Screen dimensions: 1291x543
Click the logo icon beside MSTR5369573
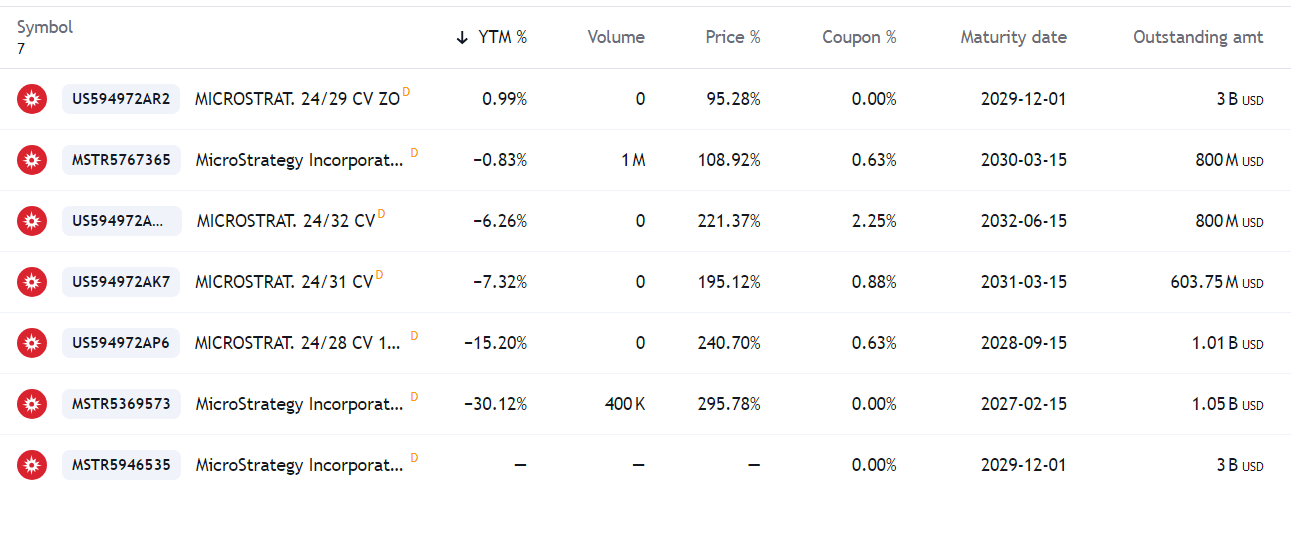(32, 404)
